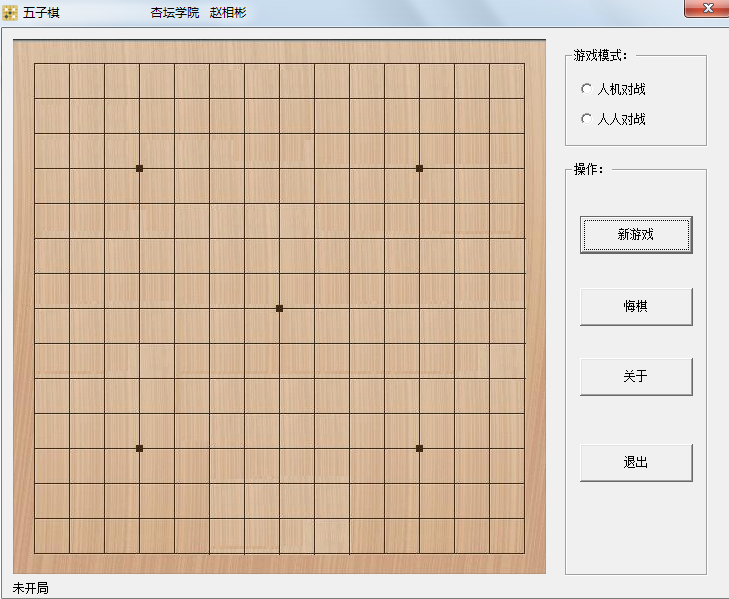The height and width of the screenshot is (599, 729).
Task: Place a stone on the bottom-left star point
Action: tap(139, 448)
